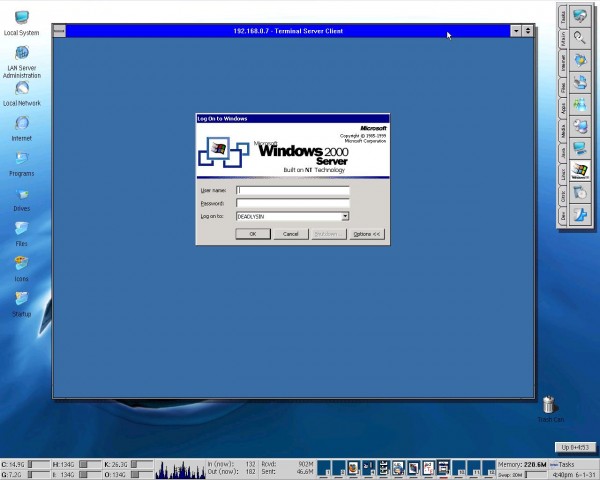Open Terminal Server Client system menu

59,31
